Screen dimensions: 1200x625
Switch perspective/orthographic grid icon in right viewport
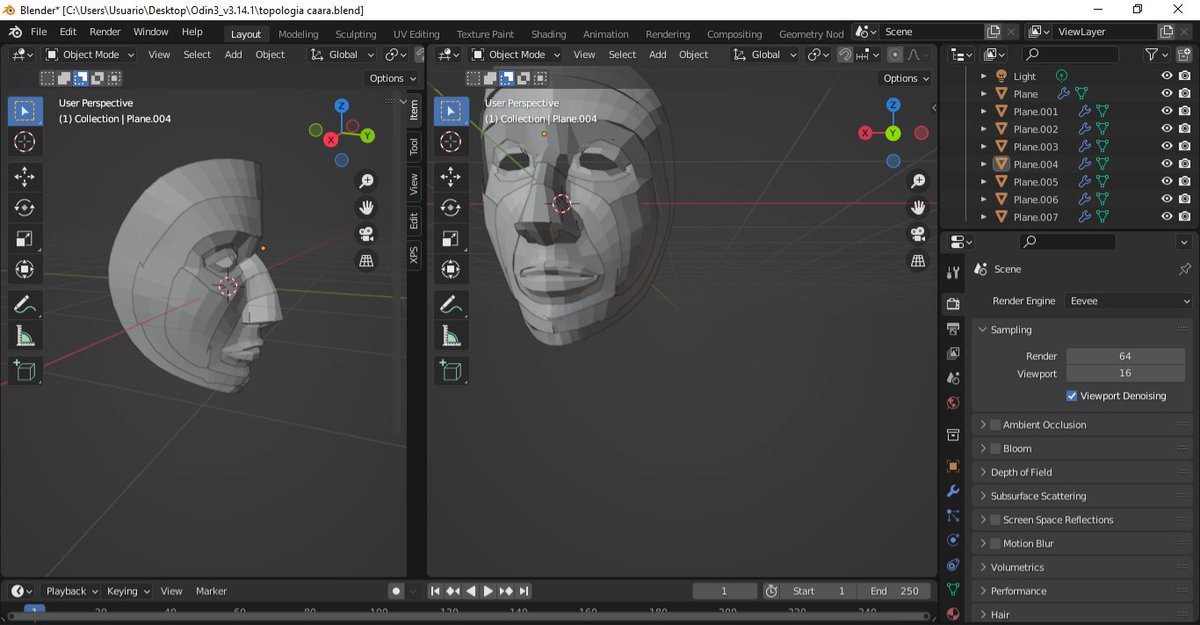coord(918,261)
